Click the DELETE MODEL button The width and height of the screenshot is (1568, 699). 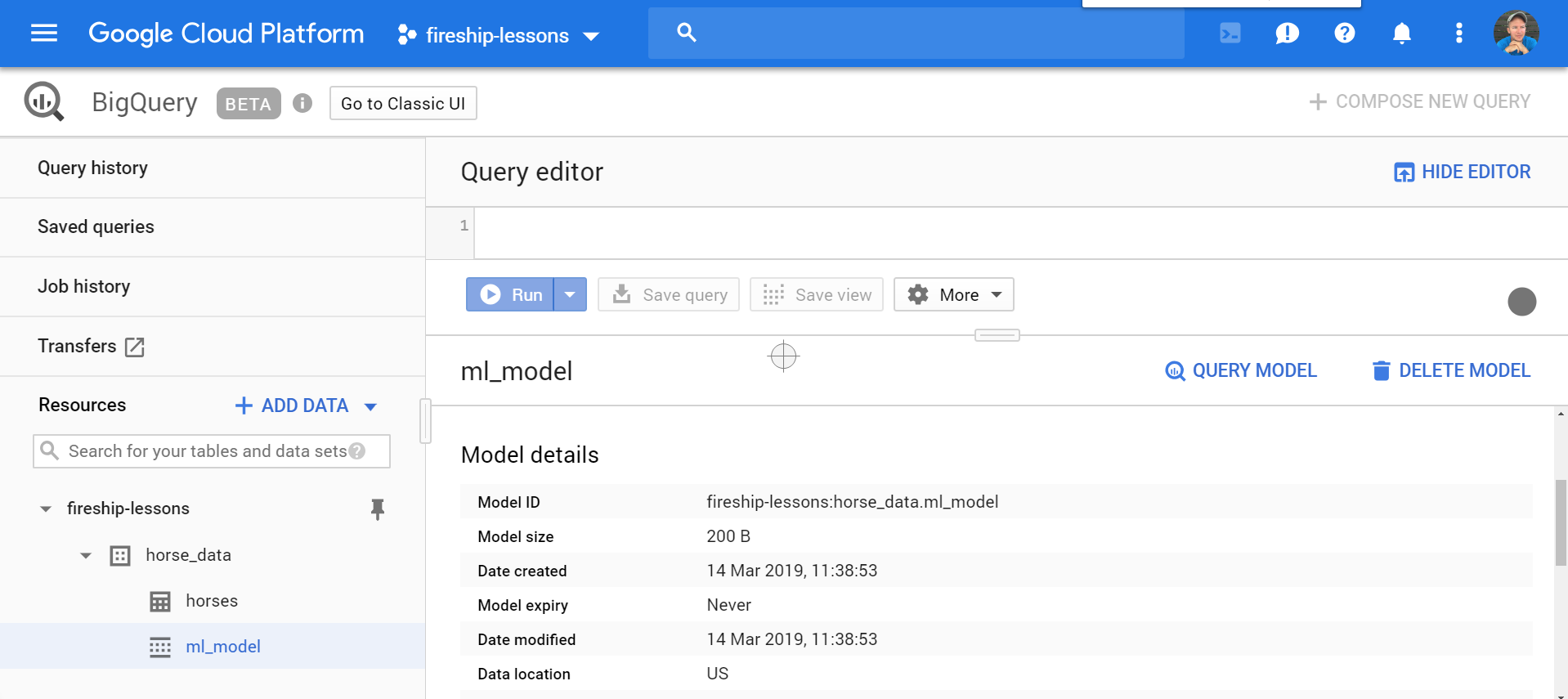coord(1451,370)
